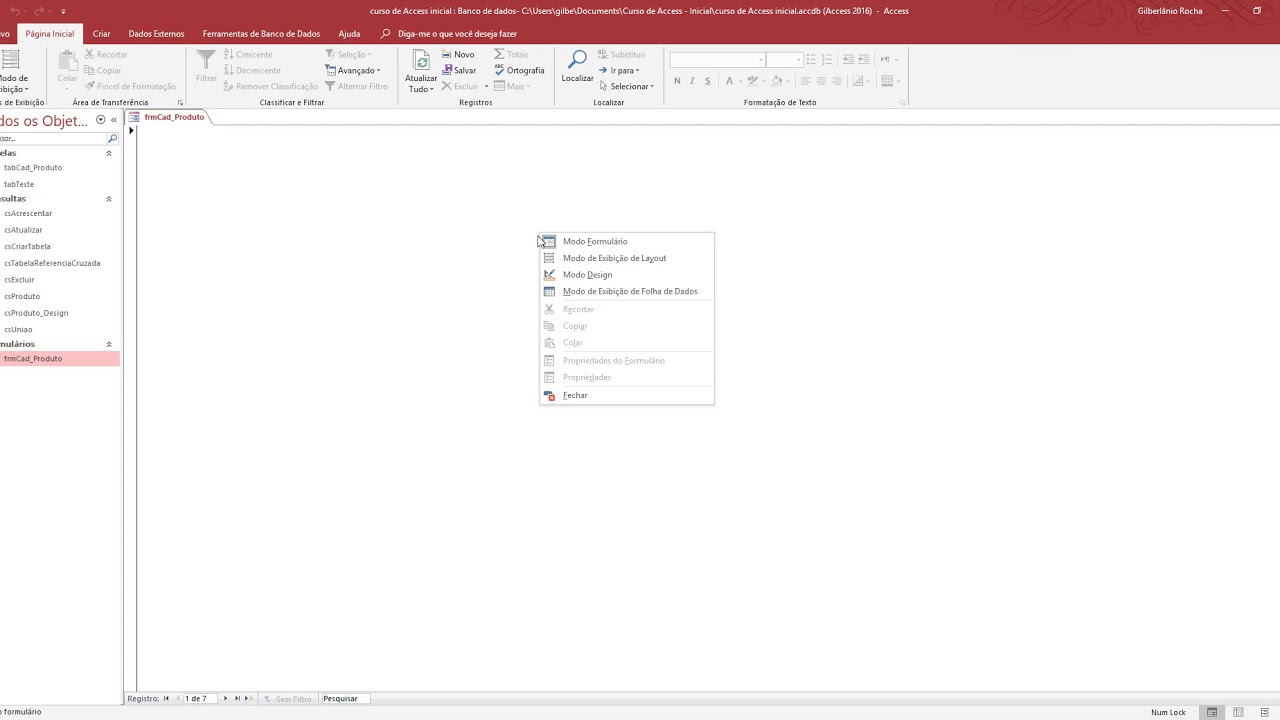Click Remover Classificação
The width and height of the screenshot is (1280, 720).
coord(271,87)
